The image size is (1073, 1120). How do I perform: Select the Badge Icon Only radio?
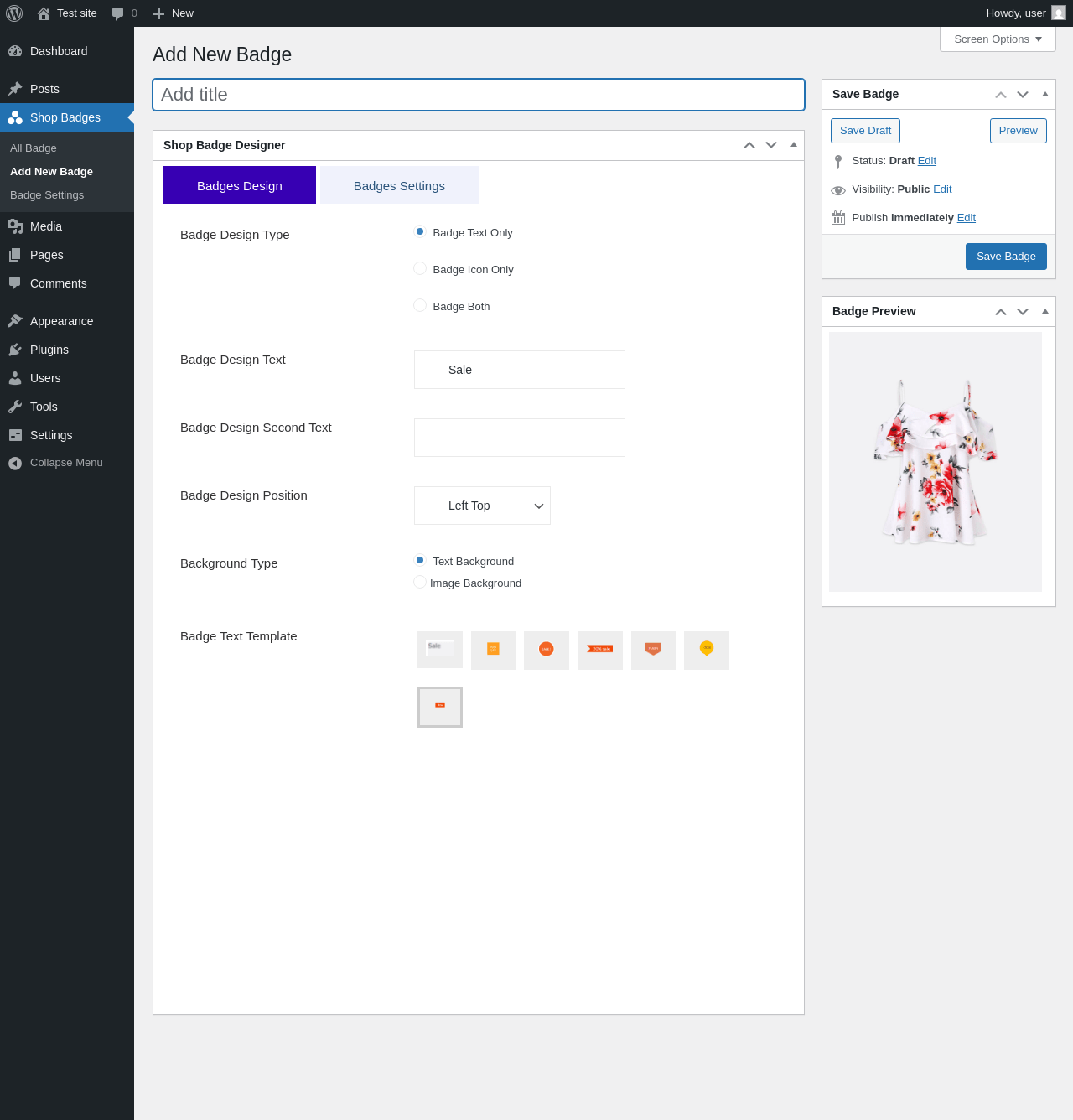tap(420, 268)
